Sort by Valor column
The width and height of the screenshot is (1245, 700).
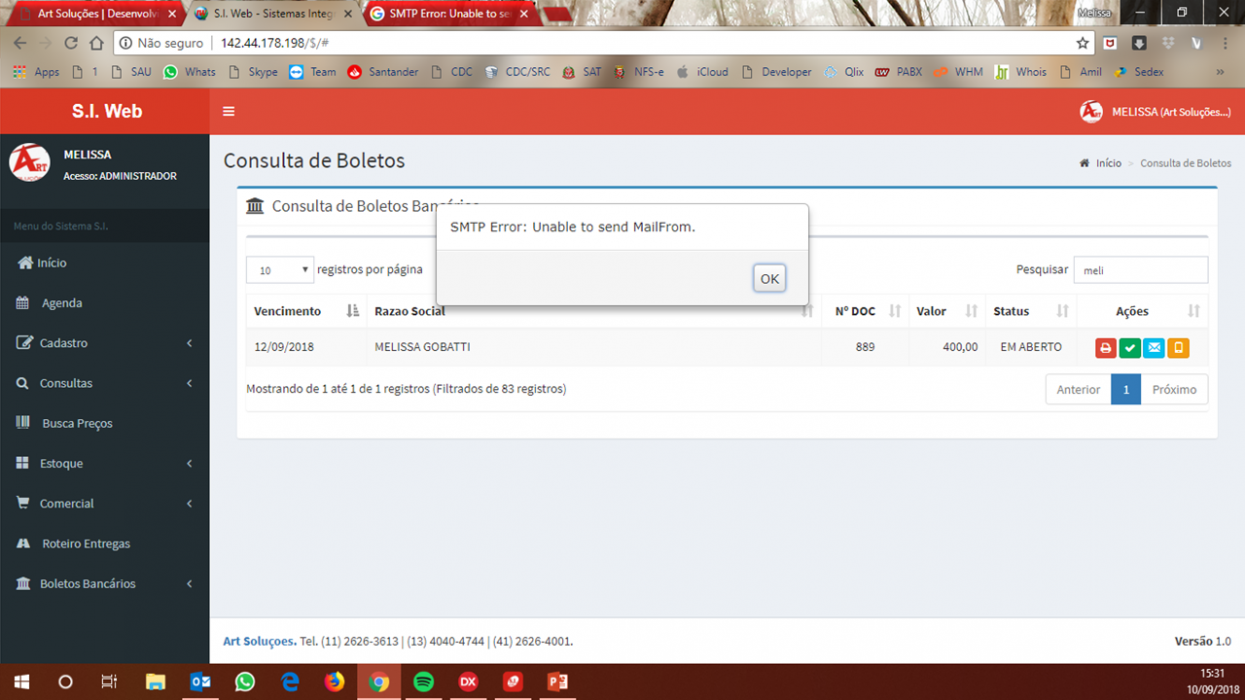947,311
